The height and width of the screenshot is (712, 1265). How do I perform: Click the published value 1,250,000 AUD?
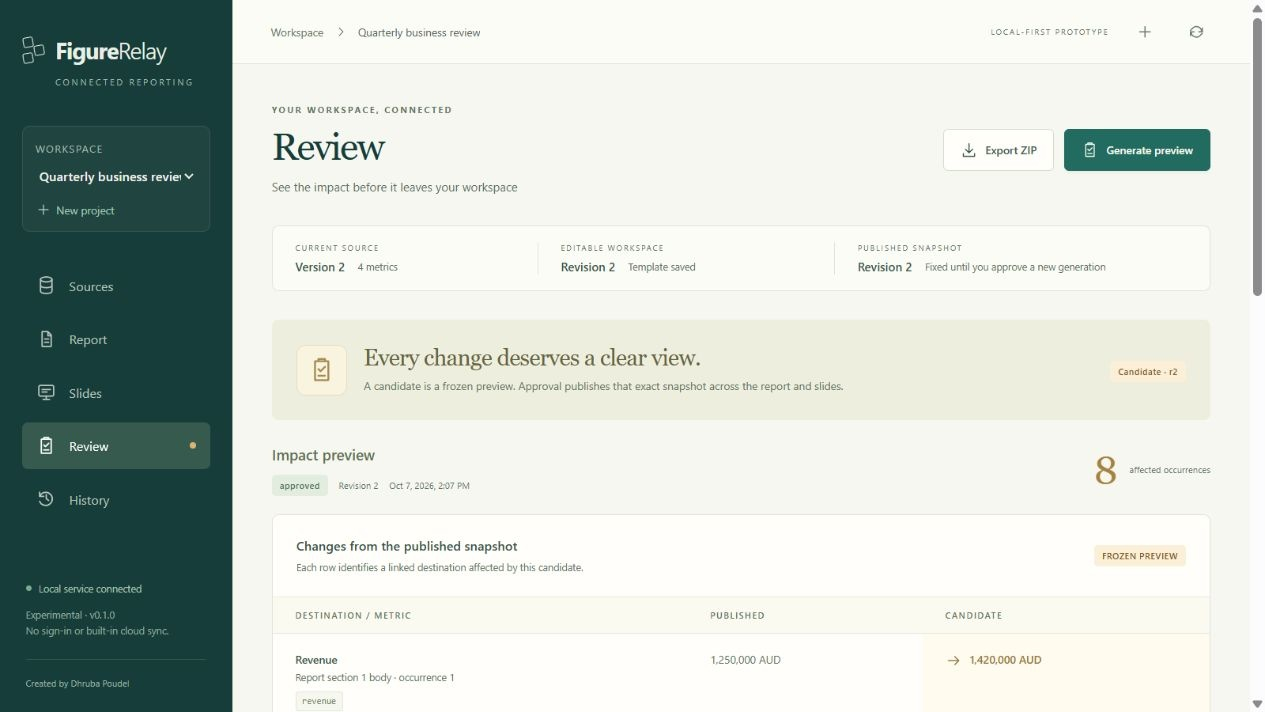tap(745, 660)
